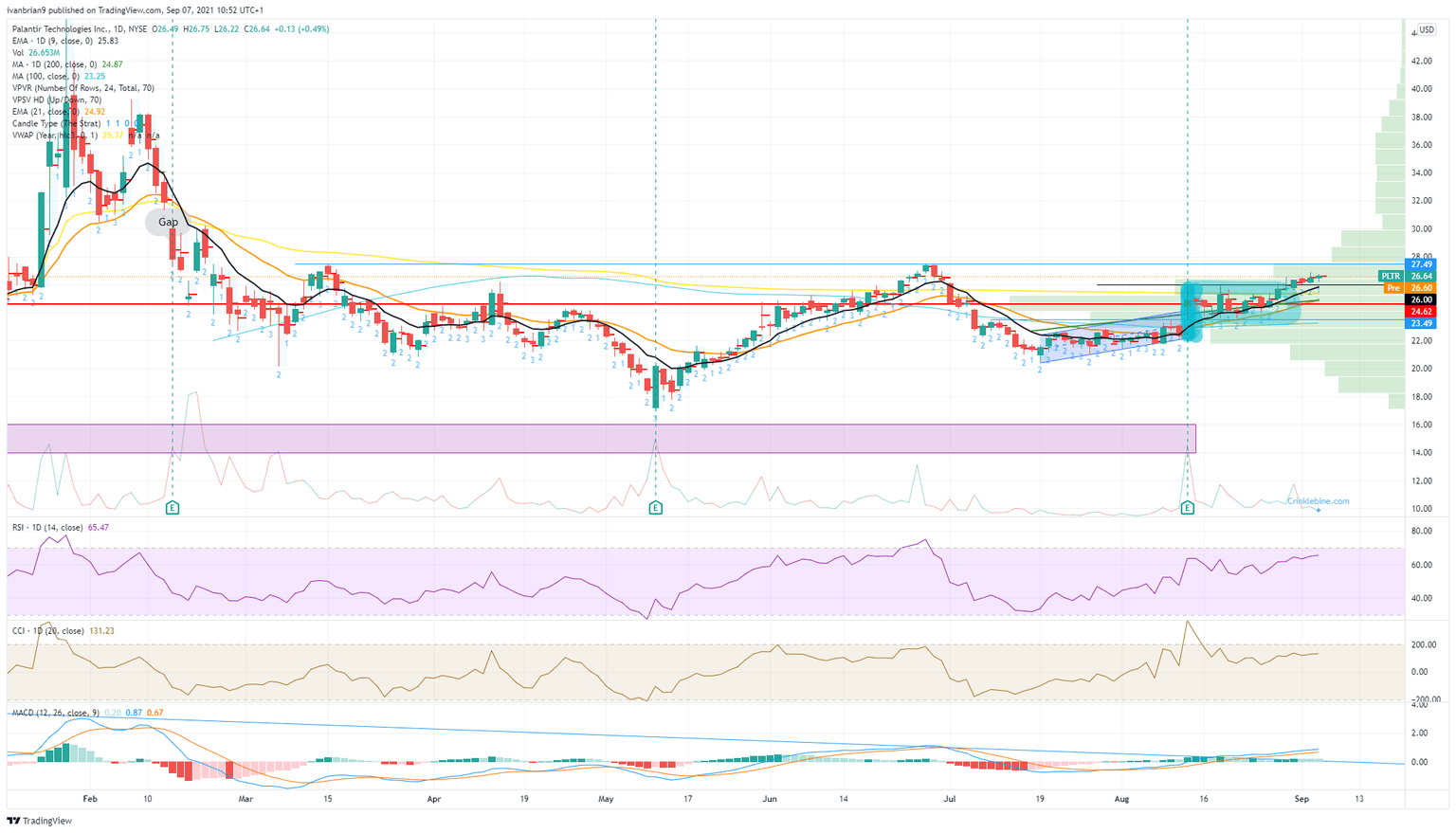1456x833 pixels.
Task: Click the 2.00 level on MACD scale
Action: 1419,733
